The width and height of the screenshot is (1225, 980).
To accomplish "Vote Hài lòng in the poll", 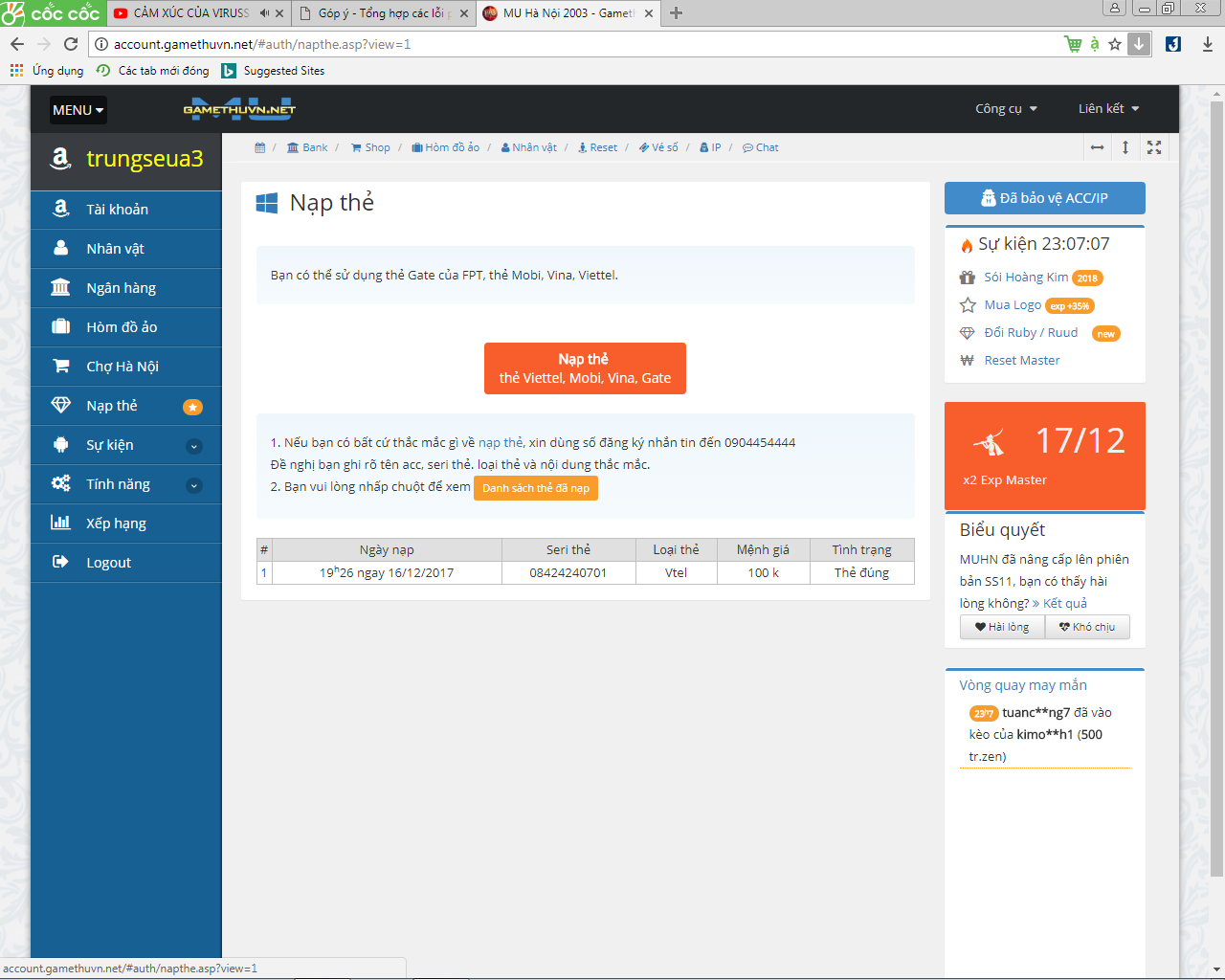I will 1002,627.
